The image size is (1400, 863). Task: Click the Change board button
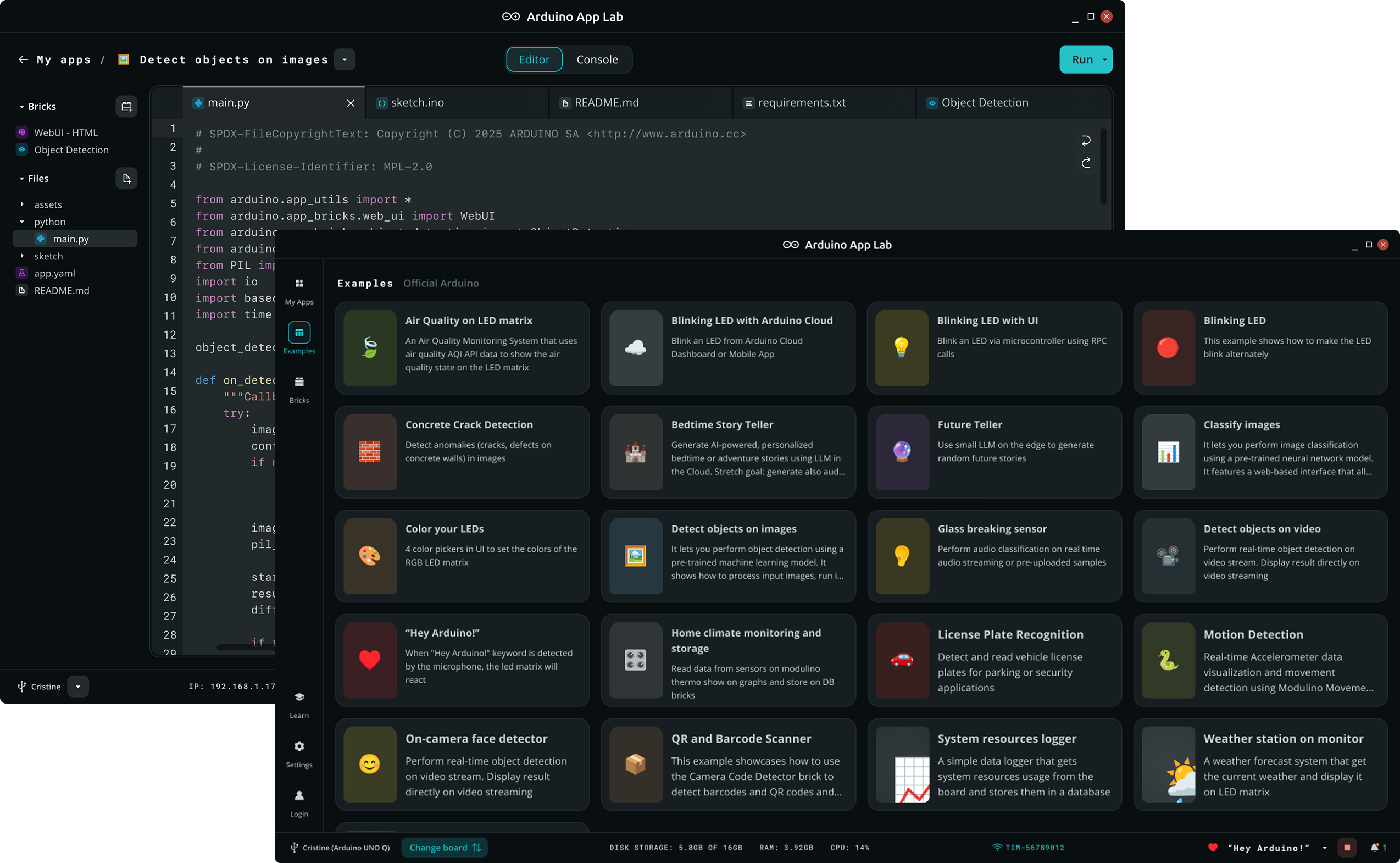444,848
